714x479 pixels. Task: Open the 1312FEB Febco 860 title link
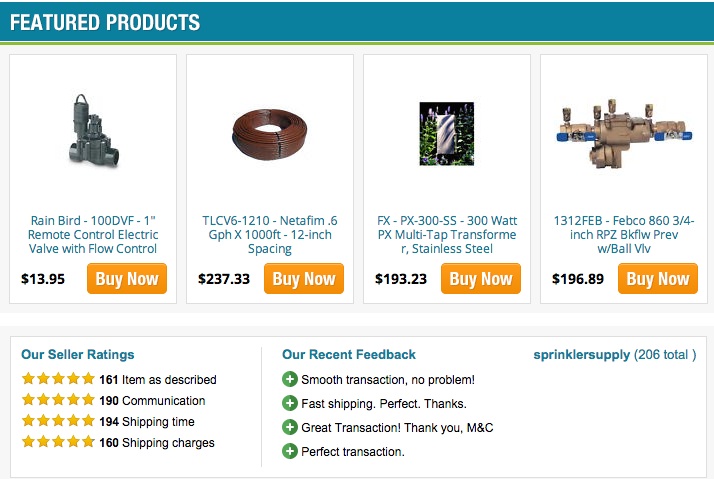click(x=624, y=234)
